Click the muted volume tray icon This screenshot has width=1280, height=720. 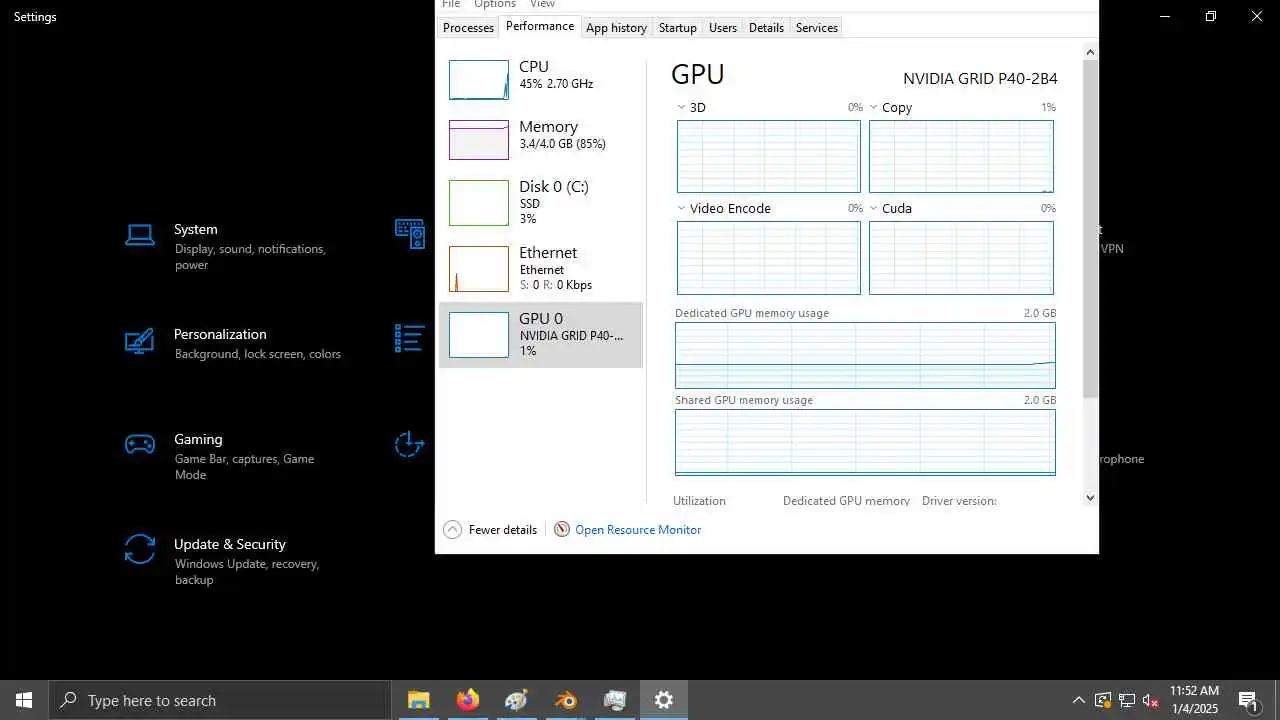(x=1151, y=700)
